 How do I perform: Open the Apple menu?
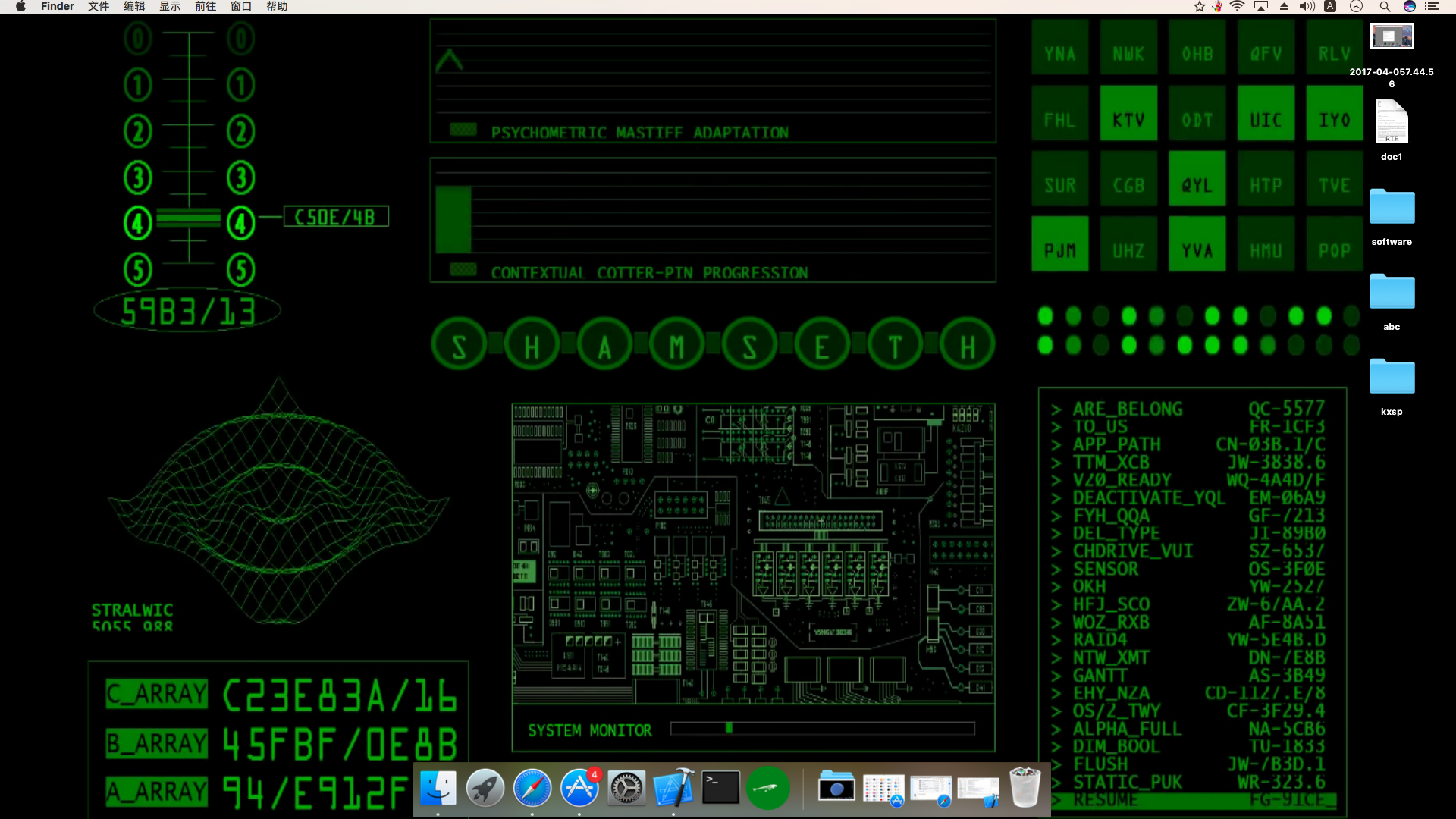click(20, 7)
